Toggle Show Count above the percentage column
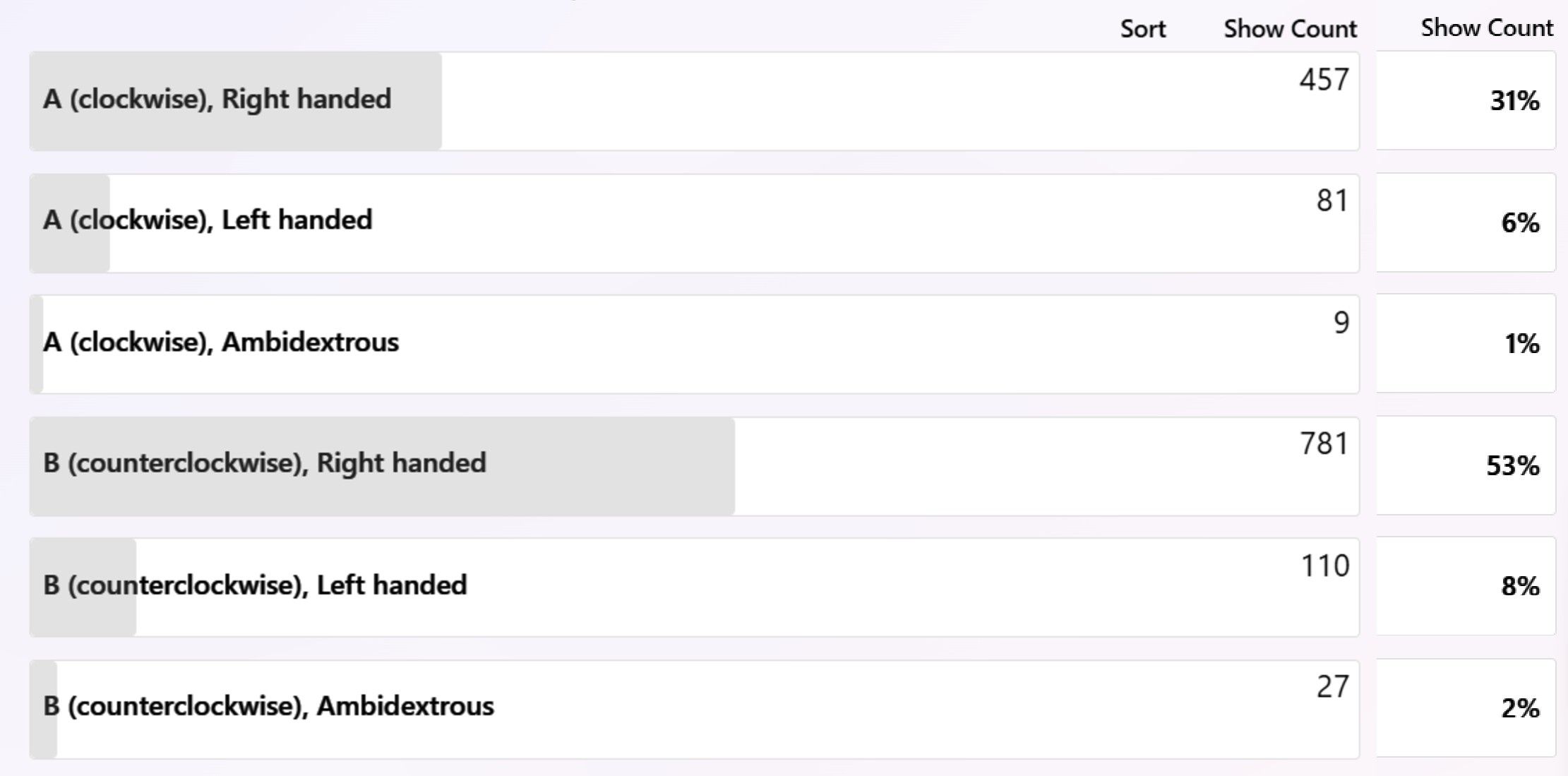1568x776 pixels. pyautogui.click(x=1487, y=28)
